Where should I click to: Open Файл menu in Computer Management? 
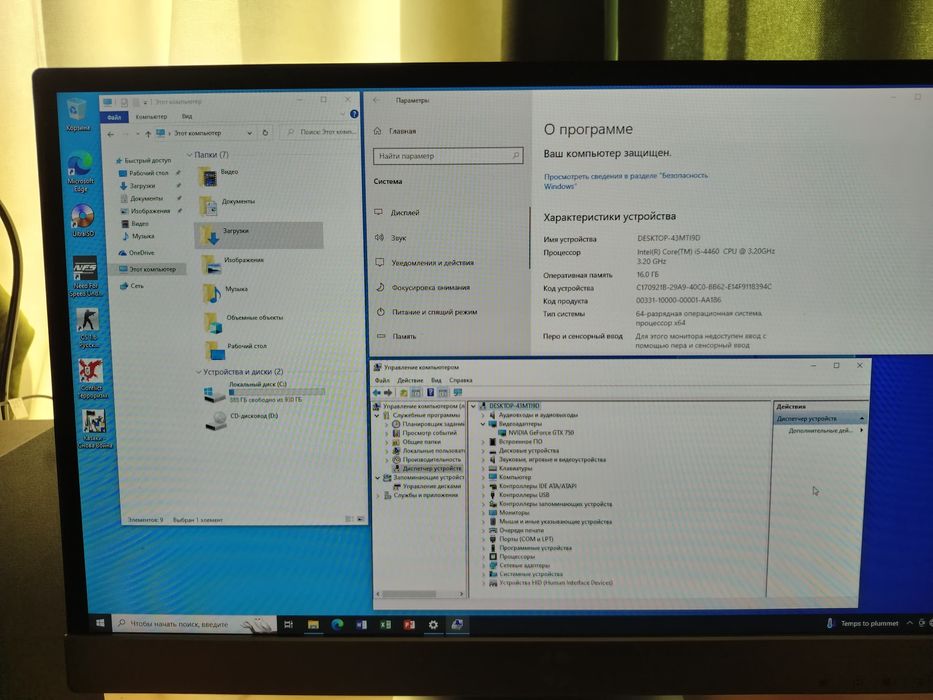coord(381,380)
